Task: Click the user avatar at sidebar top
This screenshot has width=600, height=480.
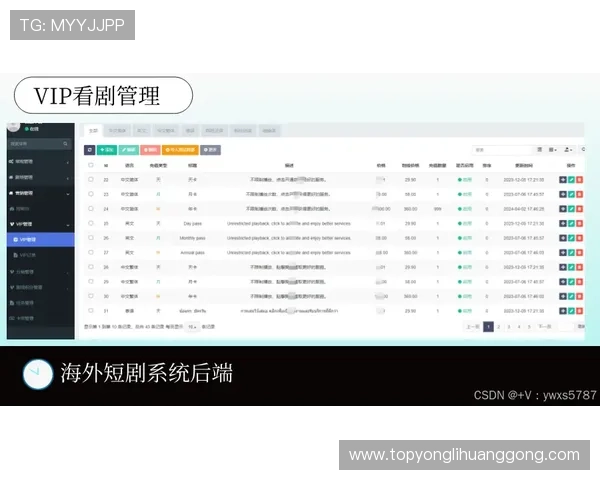Action: tap(14, 127)
